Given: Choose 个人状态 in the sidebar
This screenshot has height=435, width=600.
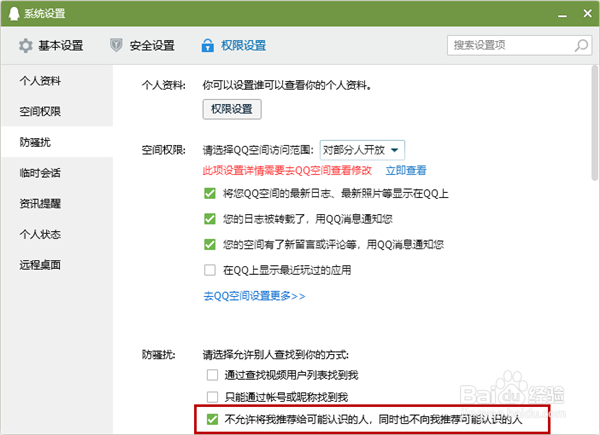Looking at the screenshot, I should pos(57,234).
